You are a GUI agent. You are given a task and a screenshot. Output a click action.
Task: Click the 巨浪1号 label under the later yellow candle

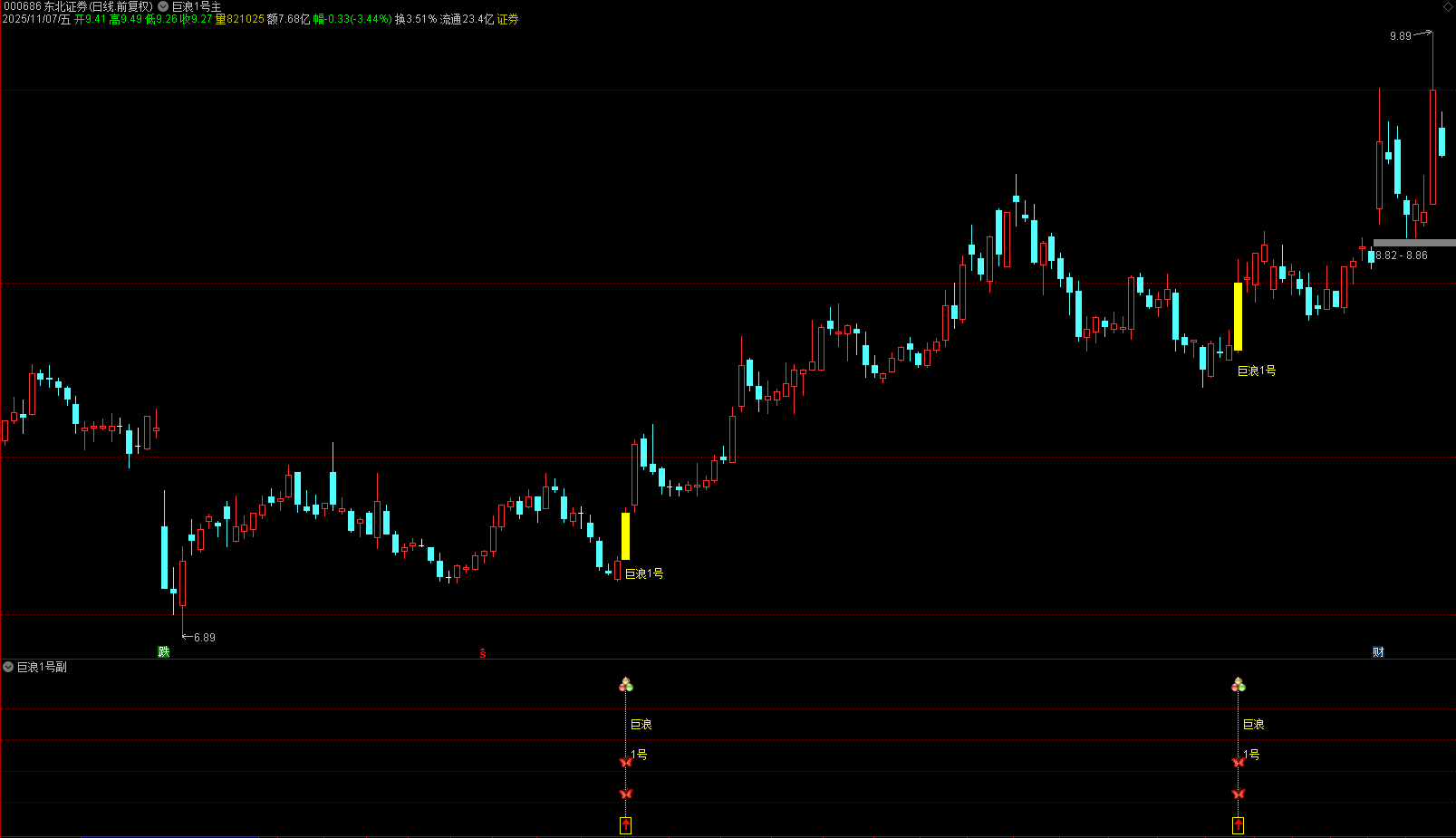(x=1257, y=371)
